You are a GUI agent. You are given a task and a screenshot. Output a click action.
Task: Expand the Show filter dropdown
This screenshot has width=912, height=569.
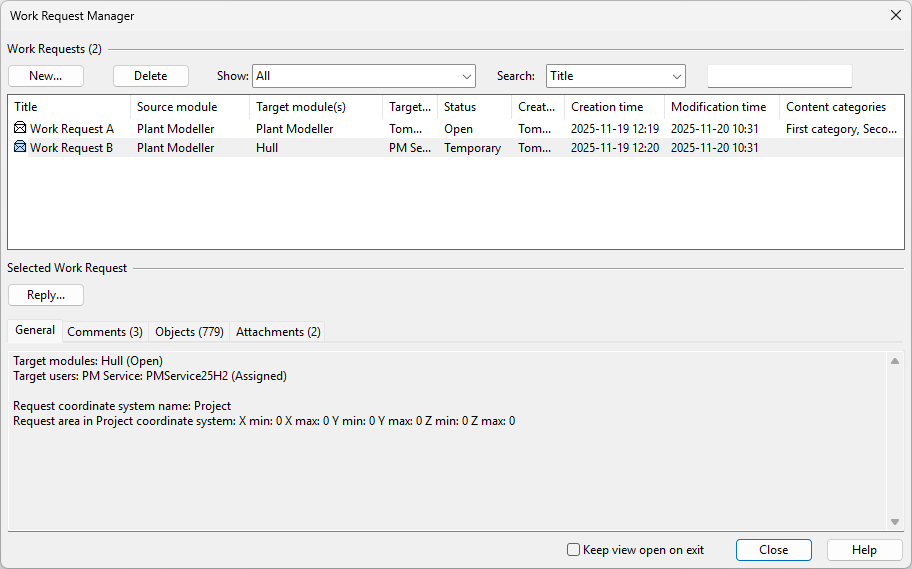pyautogui.click(x=467, y=76)
